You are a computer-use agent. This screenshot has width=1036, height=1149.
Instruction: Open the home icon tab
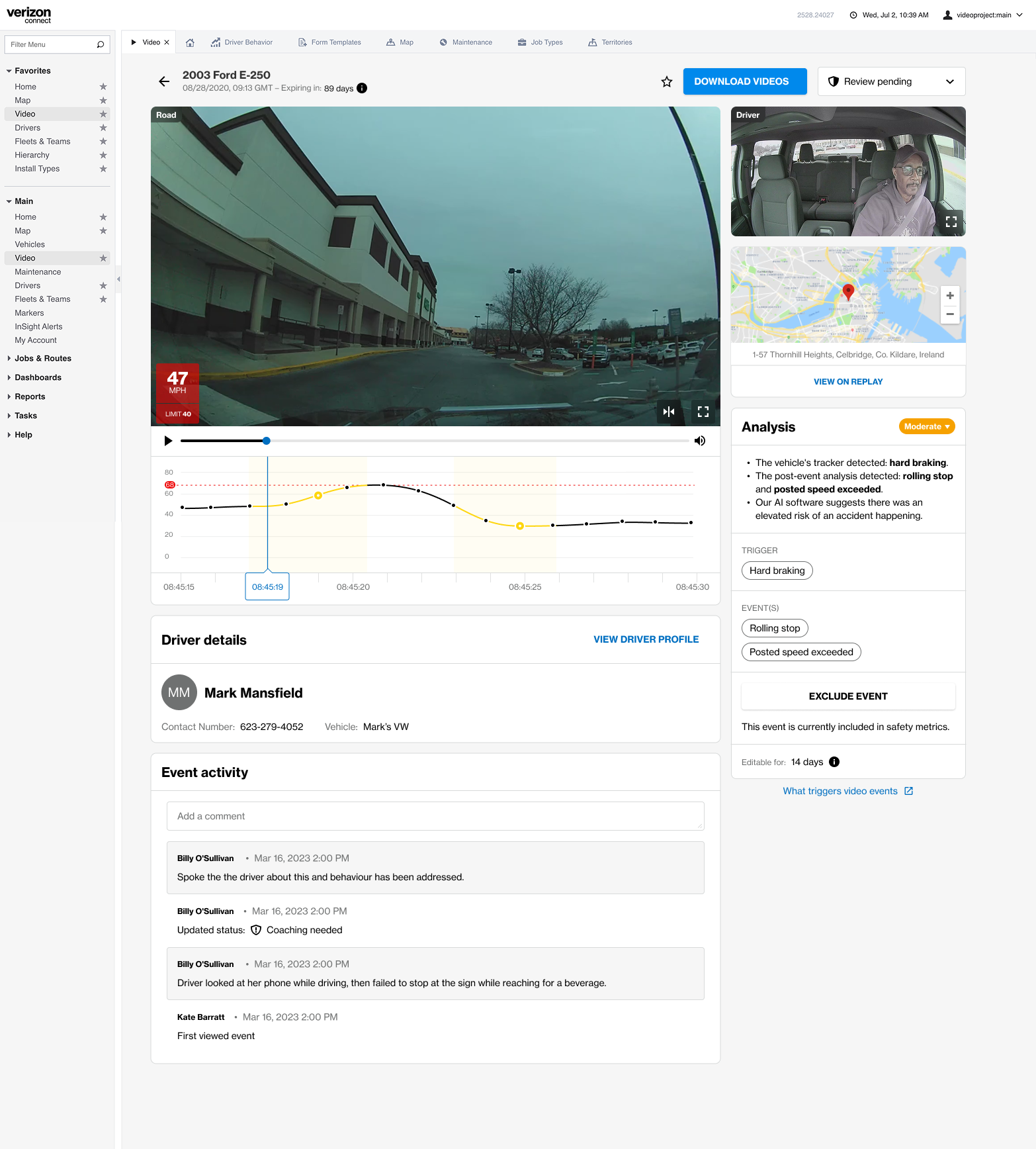pos(190,42)
